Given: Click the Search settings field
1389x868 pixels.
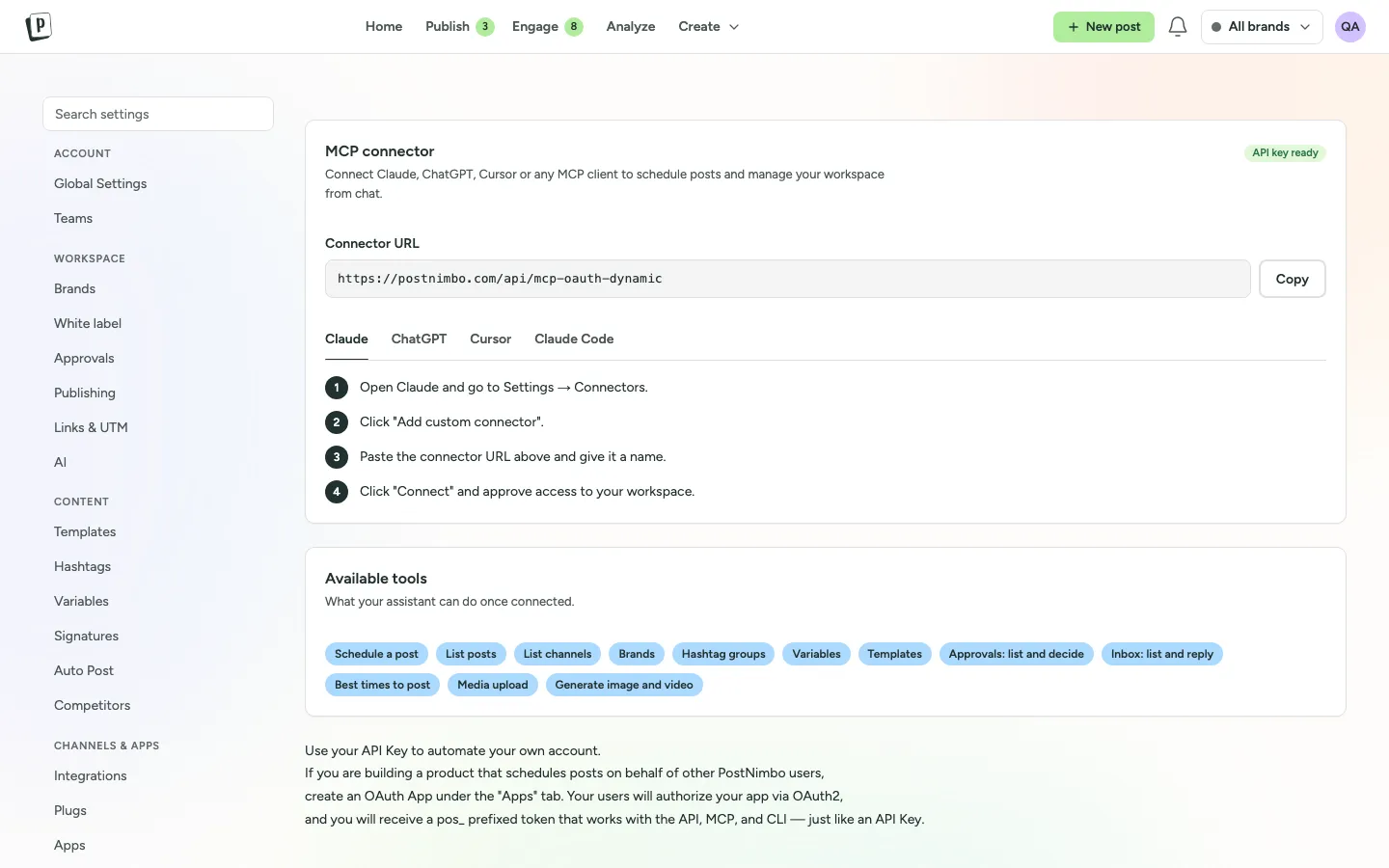Looking at the screenshot, I should [158, 114].
